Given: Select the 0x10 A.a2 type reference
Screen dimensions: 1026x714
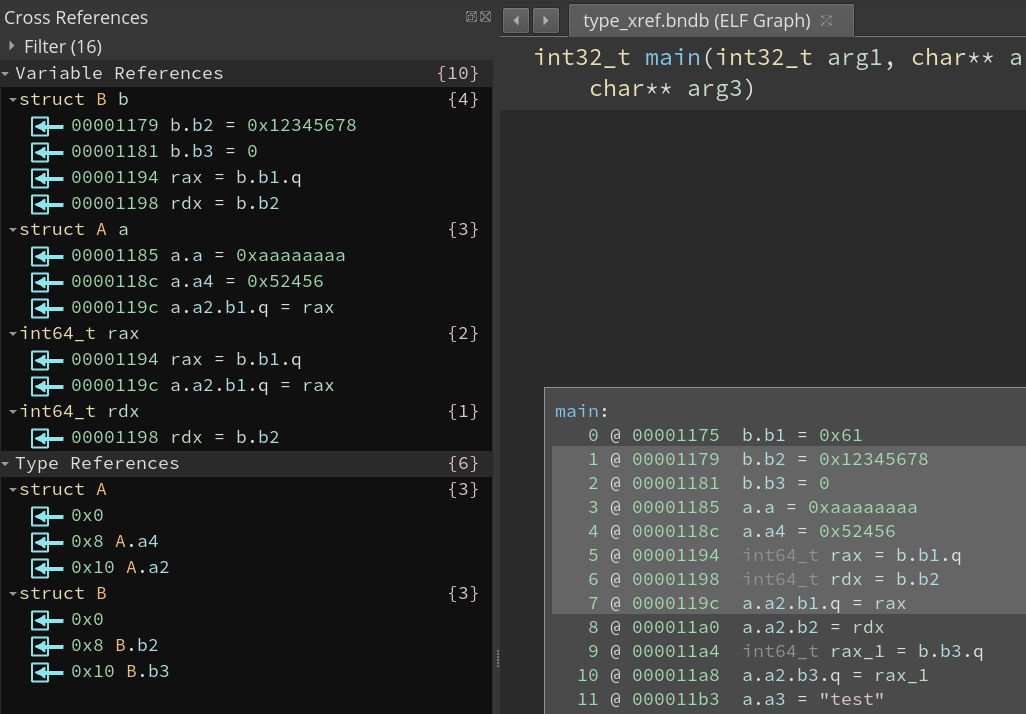Looking at the screenshot, I should [x=120, y=567].
